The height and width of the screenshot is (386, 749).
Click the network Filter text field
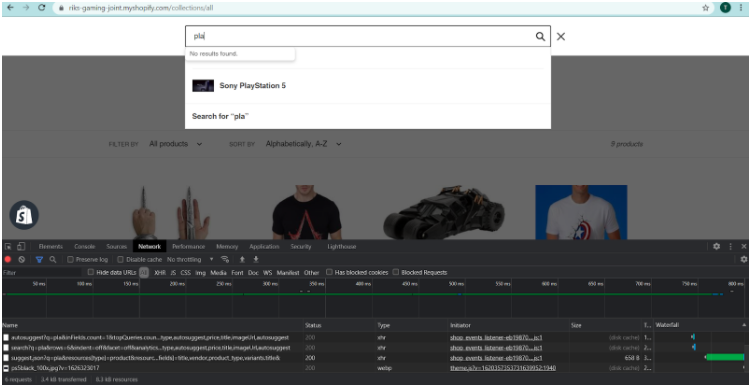[x=42, y=273]
